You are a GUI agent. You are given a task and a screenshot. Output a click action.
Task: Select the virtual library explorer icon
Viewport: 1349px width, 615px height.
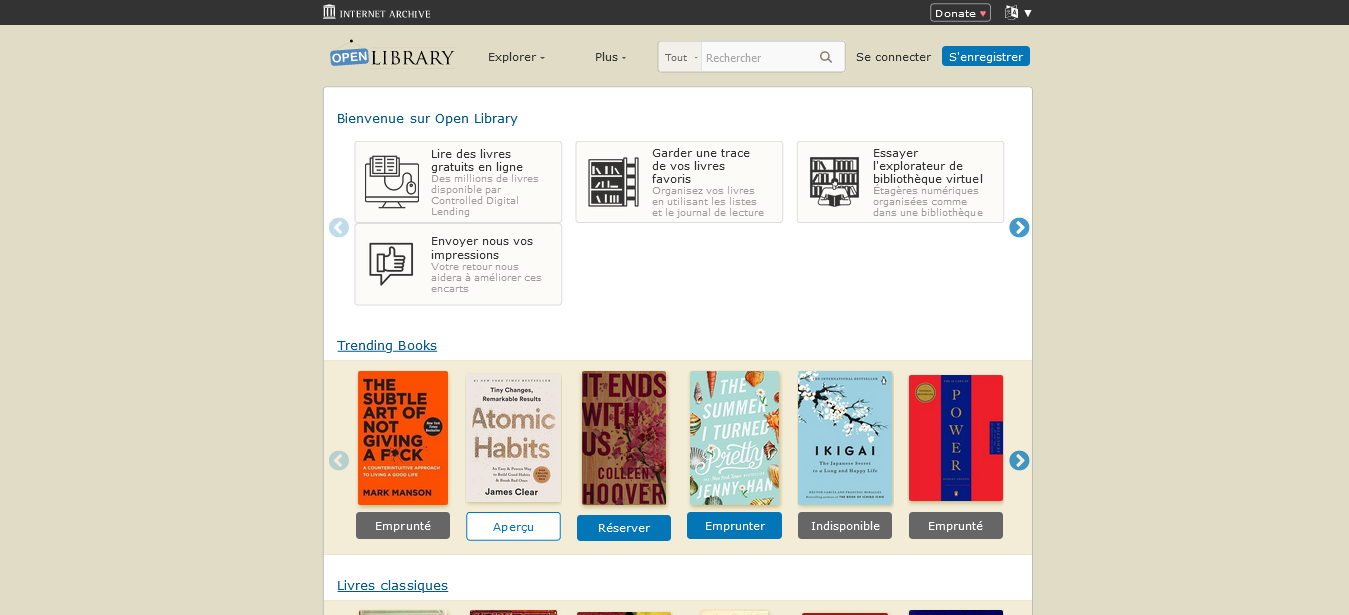pyautogui.click(x=834, y=181)
